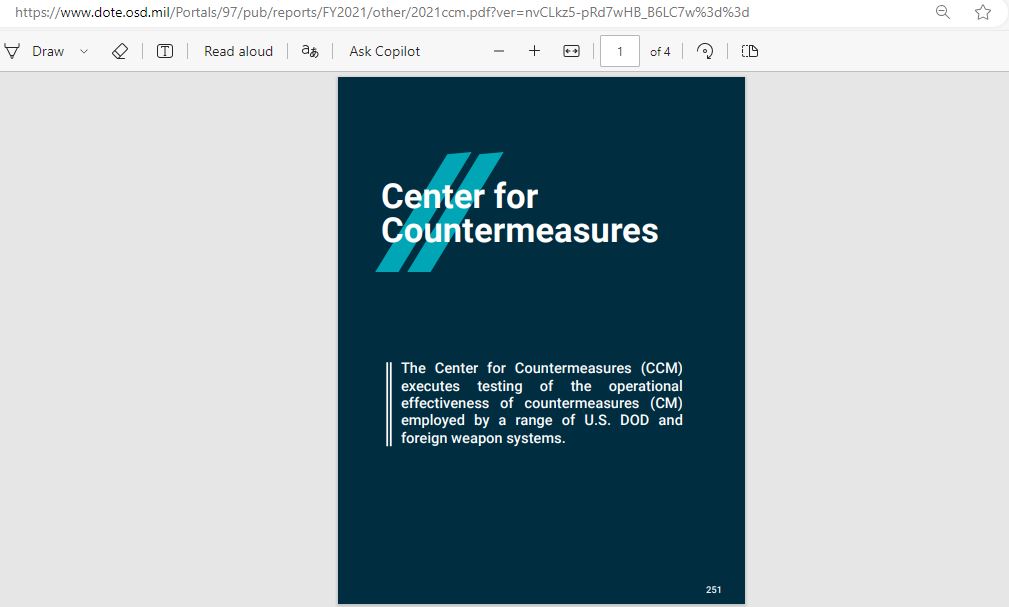Open Ask Copilot
Screen dimensions: 1009x607
[x=384, y=51]
